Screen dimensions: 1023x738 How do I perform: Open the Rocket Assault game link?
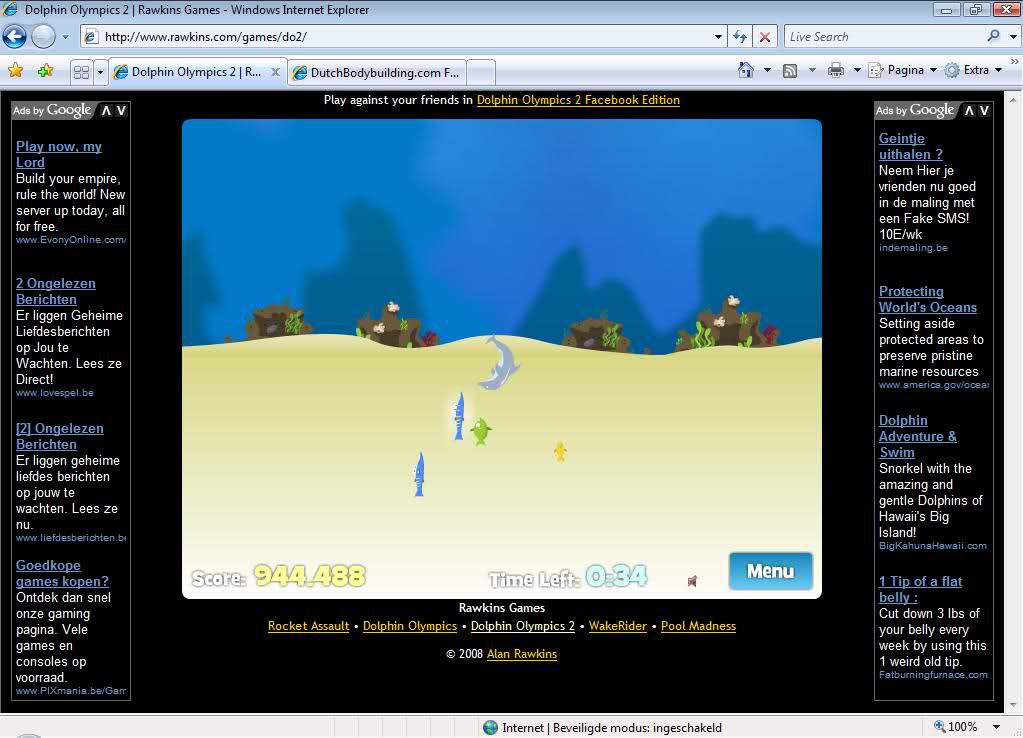click(x=308, y=626)
